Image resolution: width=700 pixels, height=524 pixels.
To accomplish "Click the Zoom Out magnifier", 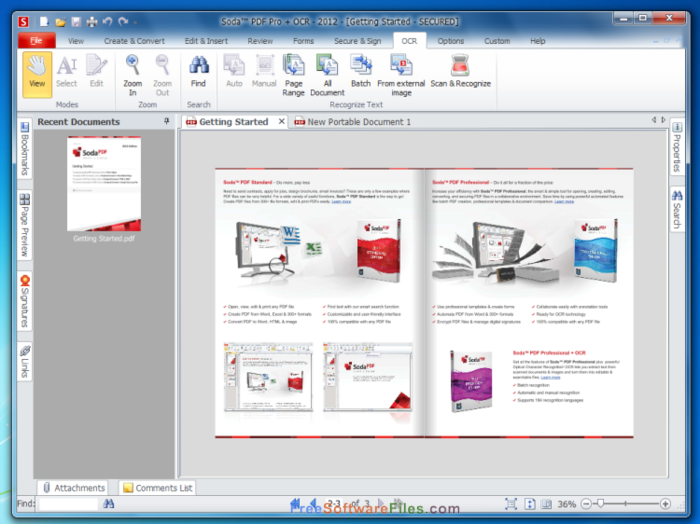I will tap(162, 75).
